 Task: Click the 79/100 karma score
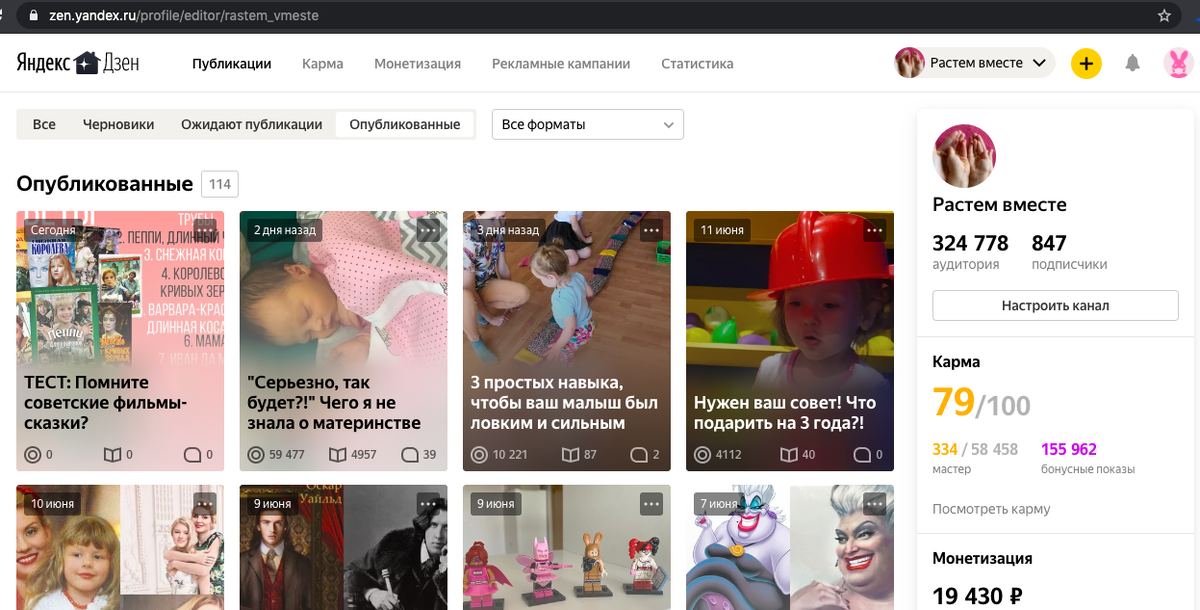point(981,402)
